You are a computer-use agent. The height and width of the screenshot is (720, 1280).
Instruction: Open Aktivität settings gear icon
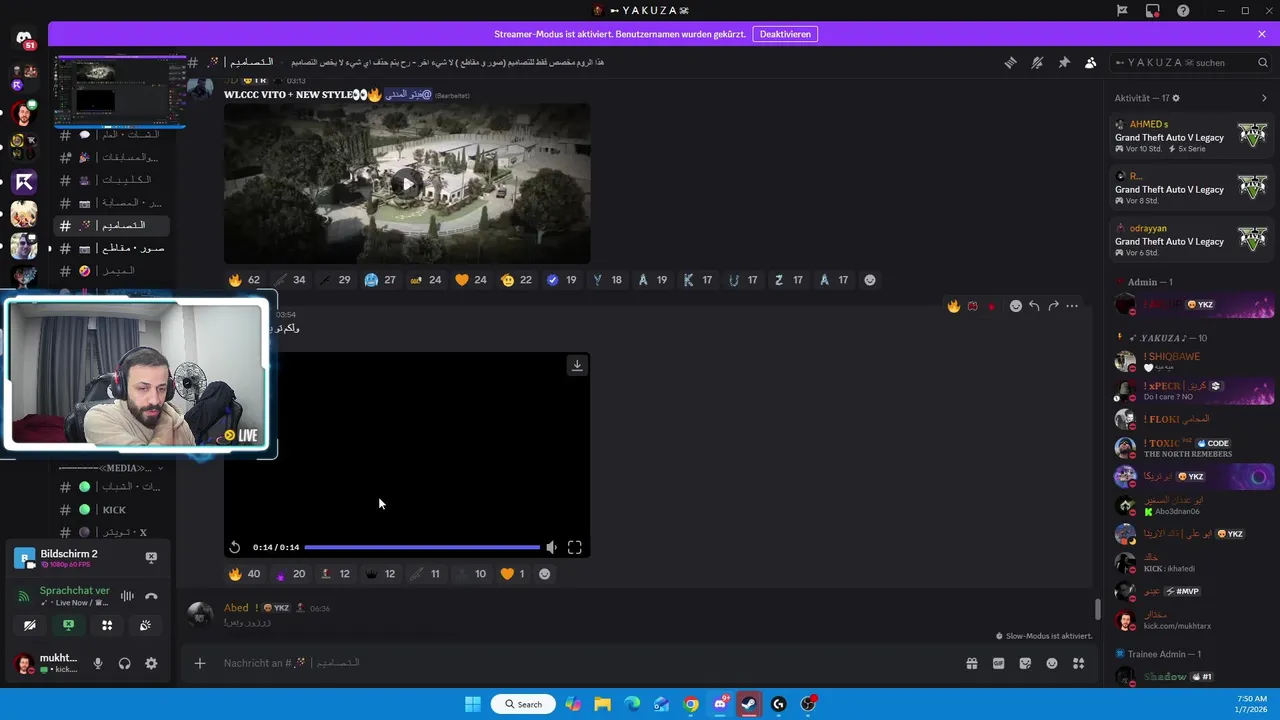coord(1176,98)
